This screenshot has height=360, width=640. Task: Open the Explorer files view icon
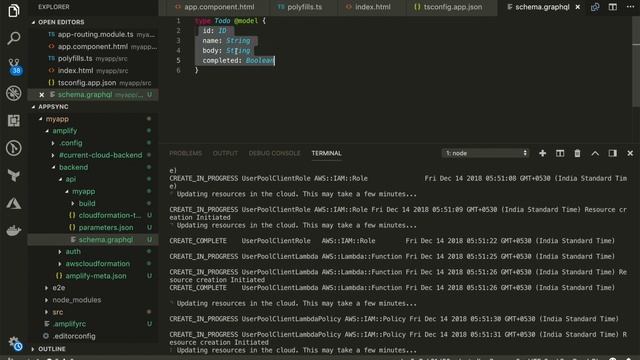point(13,11)
